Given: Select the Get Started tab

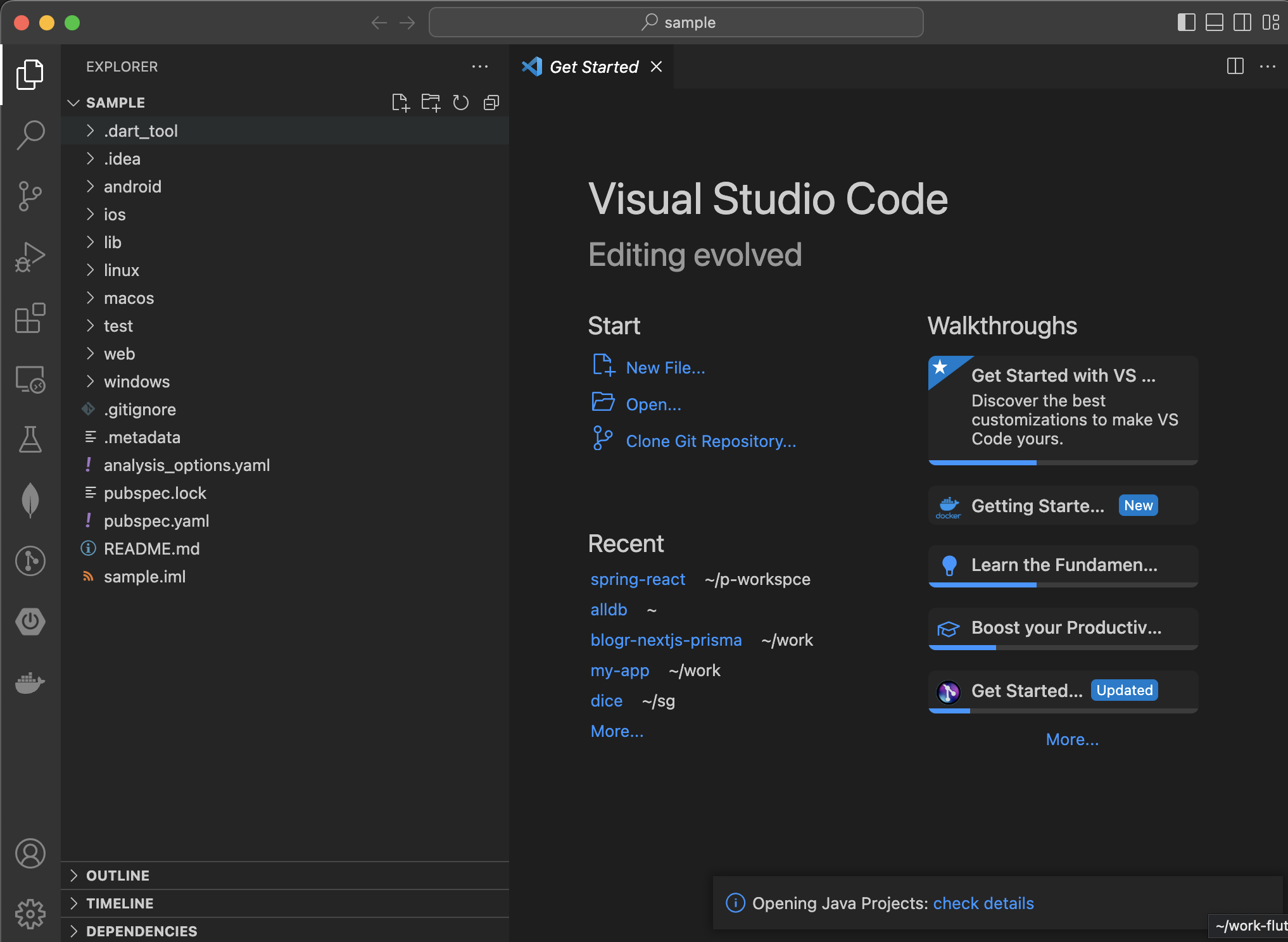Looking at the screenshot, I should [x=593, y=67].
